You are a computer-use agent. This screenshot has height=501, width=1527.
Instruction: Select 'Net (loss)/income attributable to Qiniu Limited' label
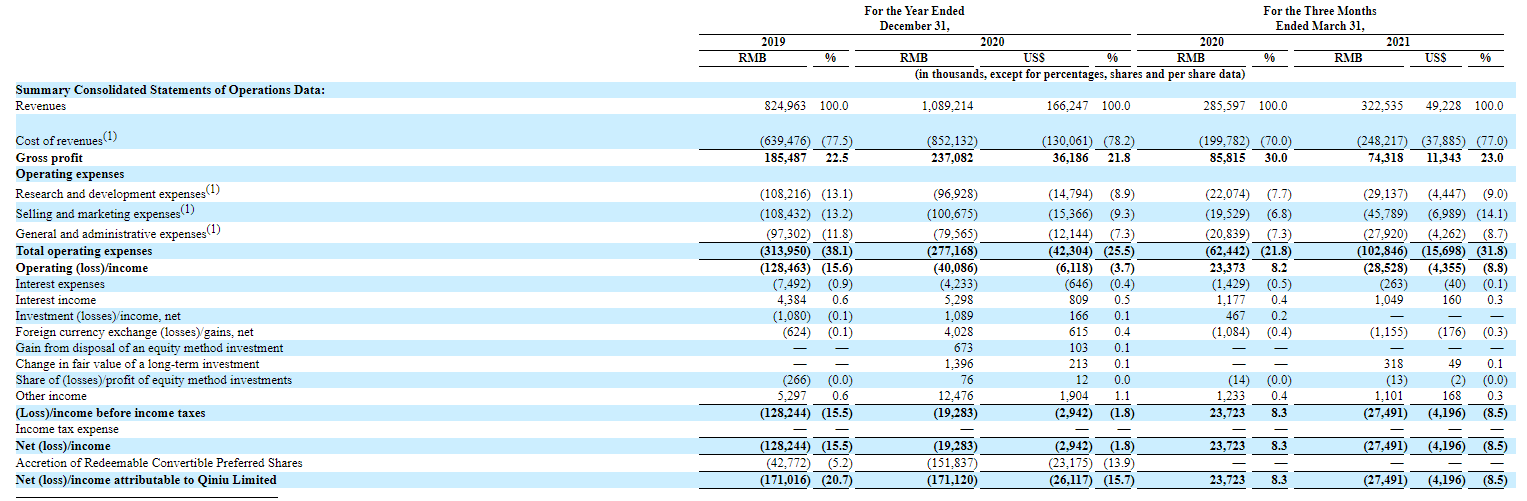[146, 480]
